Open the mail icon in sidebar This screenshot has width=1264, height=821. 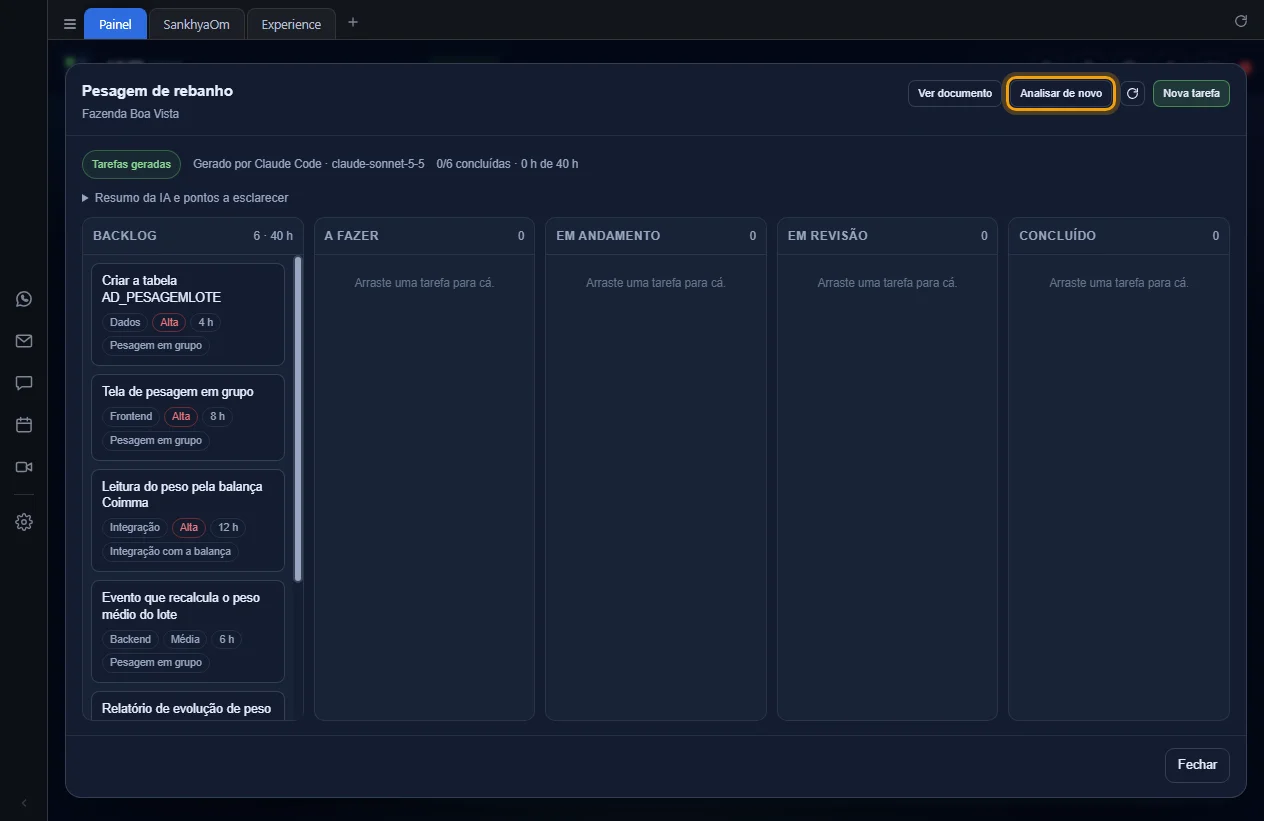pos(24,341)
